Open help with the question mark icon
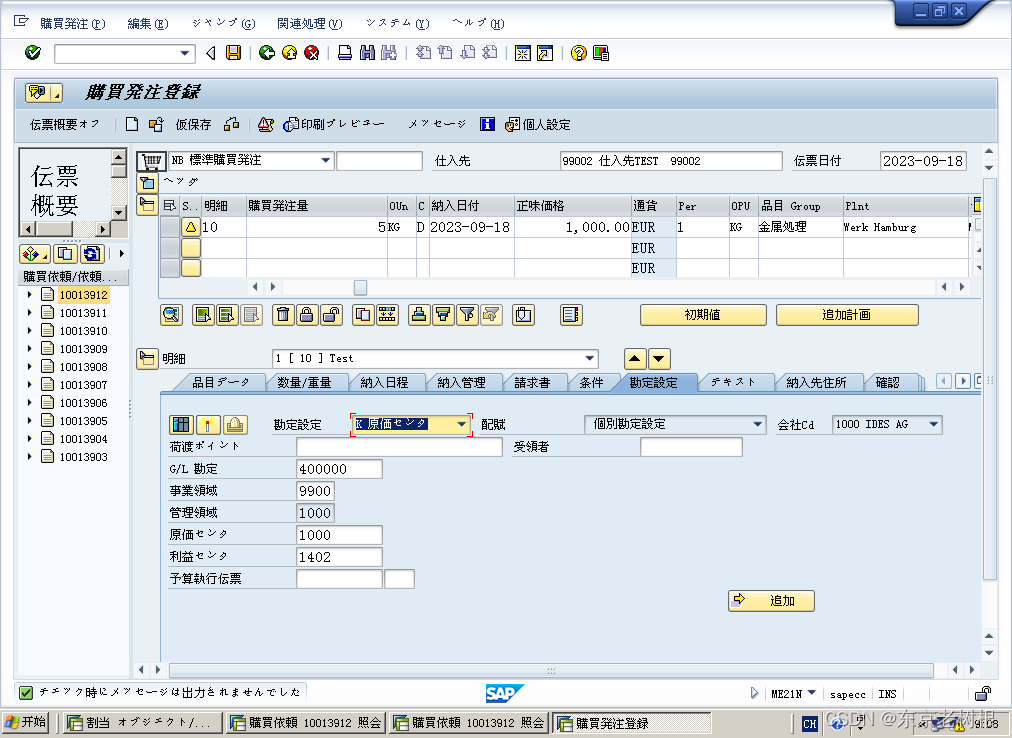1012x738 pixels. coord(577,53)
